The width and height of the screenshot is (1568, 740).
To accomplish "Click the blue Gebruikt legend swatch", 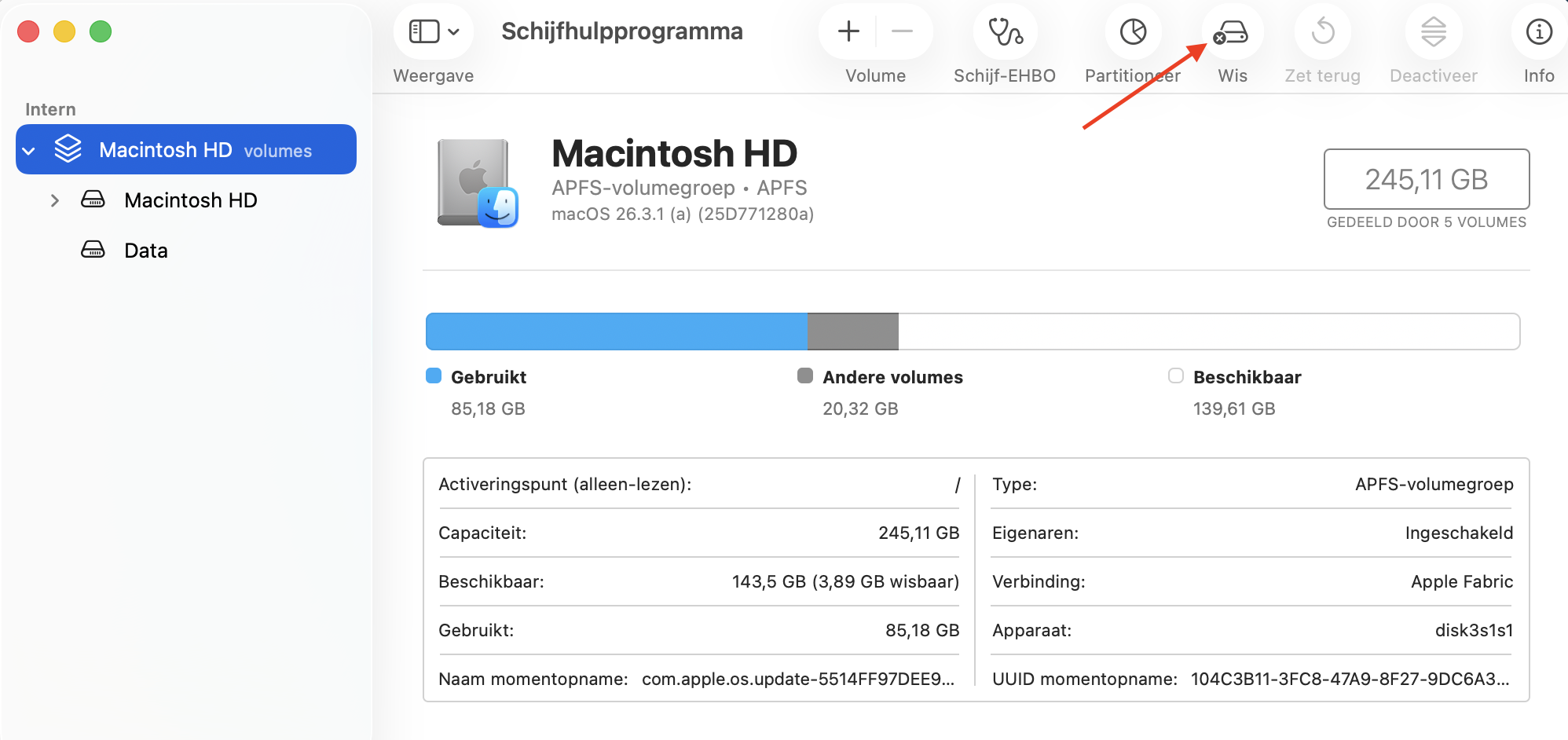I will coord(433,376).
